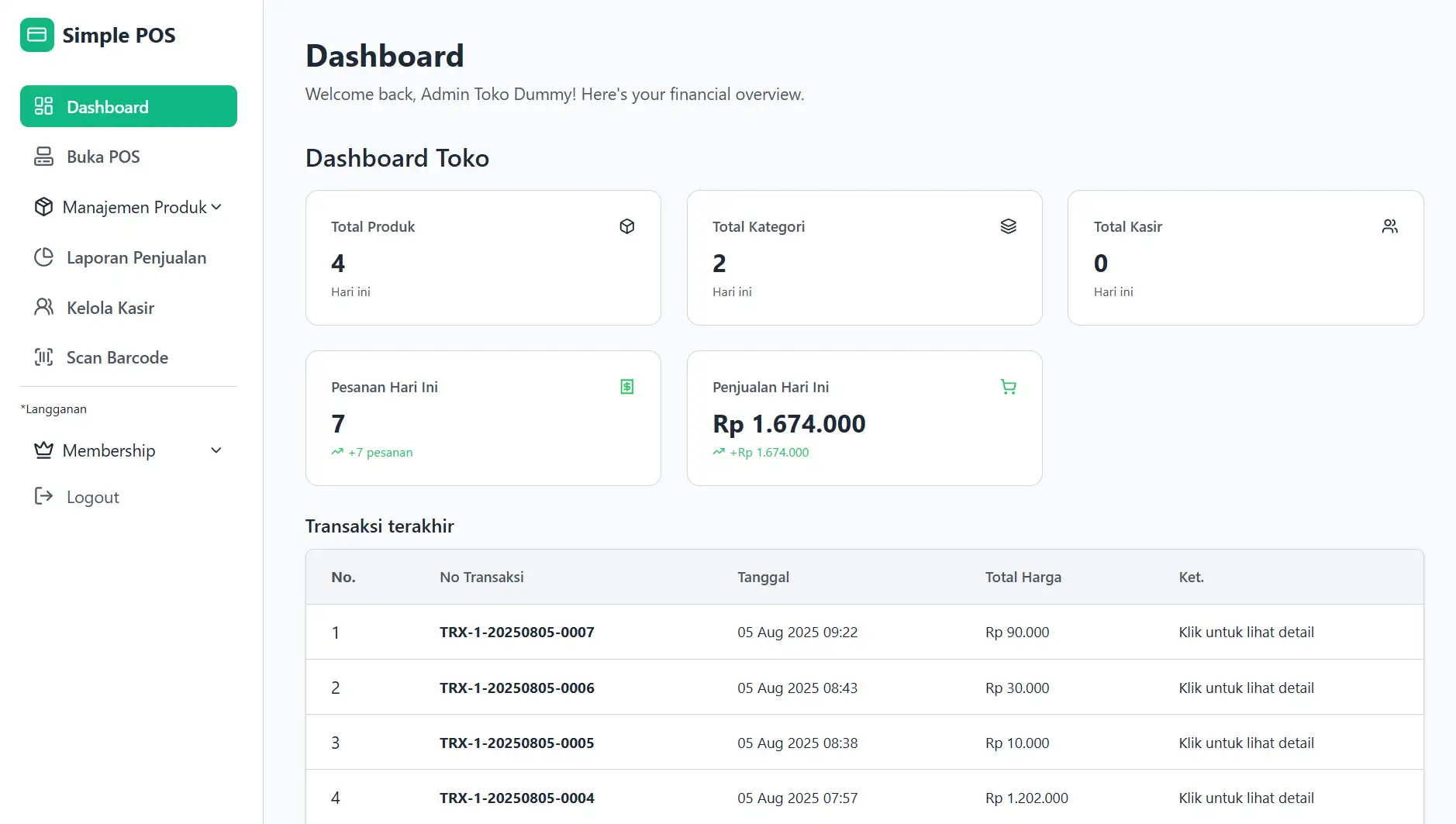Click the Scan Barcode icon

[44, 357]
